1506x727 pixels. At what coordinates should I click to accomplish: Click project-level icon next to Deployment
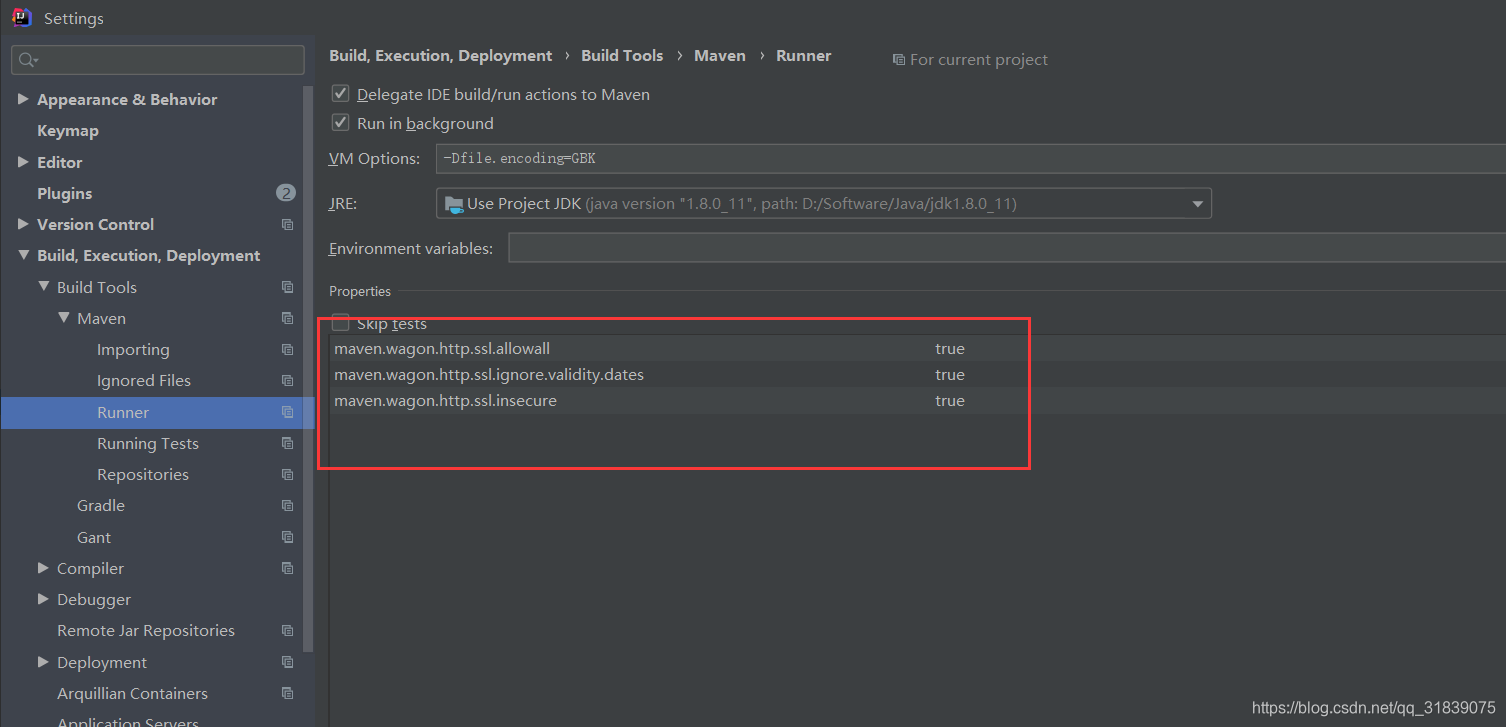click(x=288, y=662)
